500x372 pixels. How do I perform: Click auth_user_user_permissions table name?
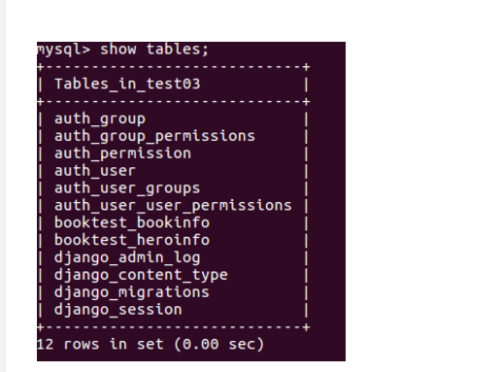(173, 206)
